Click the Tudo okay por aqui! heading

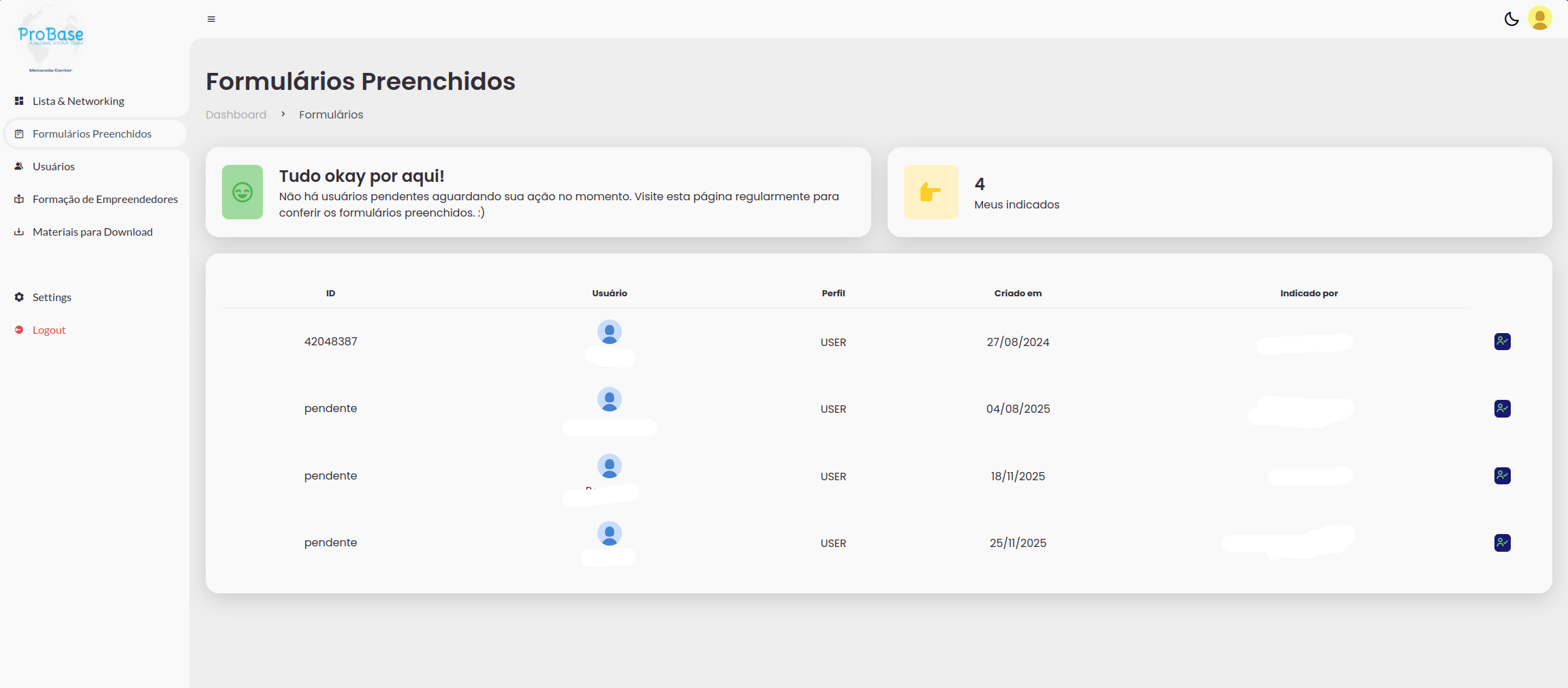(362, 176)
